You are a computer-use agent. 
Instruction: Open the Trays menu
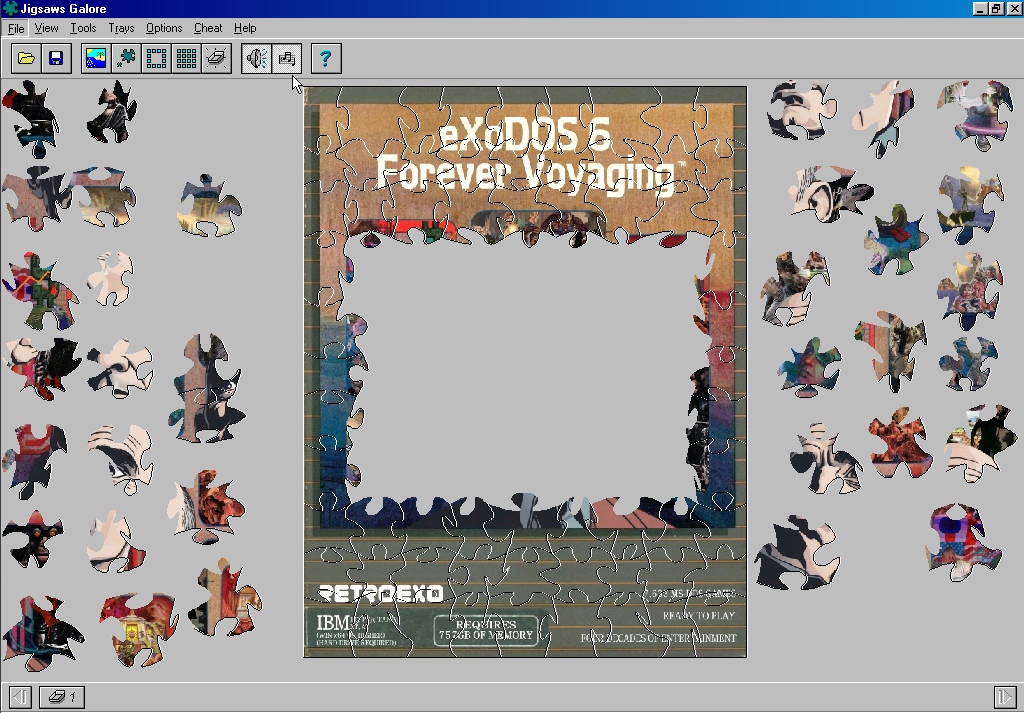[x=121, y=28]
